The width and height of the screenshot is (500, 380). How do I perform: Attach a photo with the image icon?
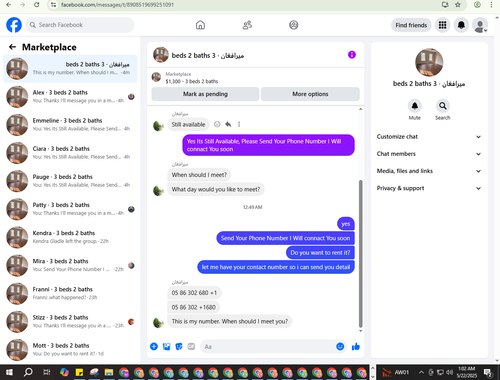166,347
